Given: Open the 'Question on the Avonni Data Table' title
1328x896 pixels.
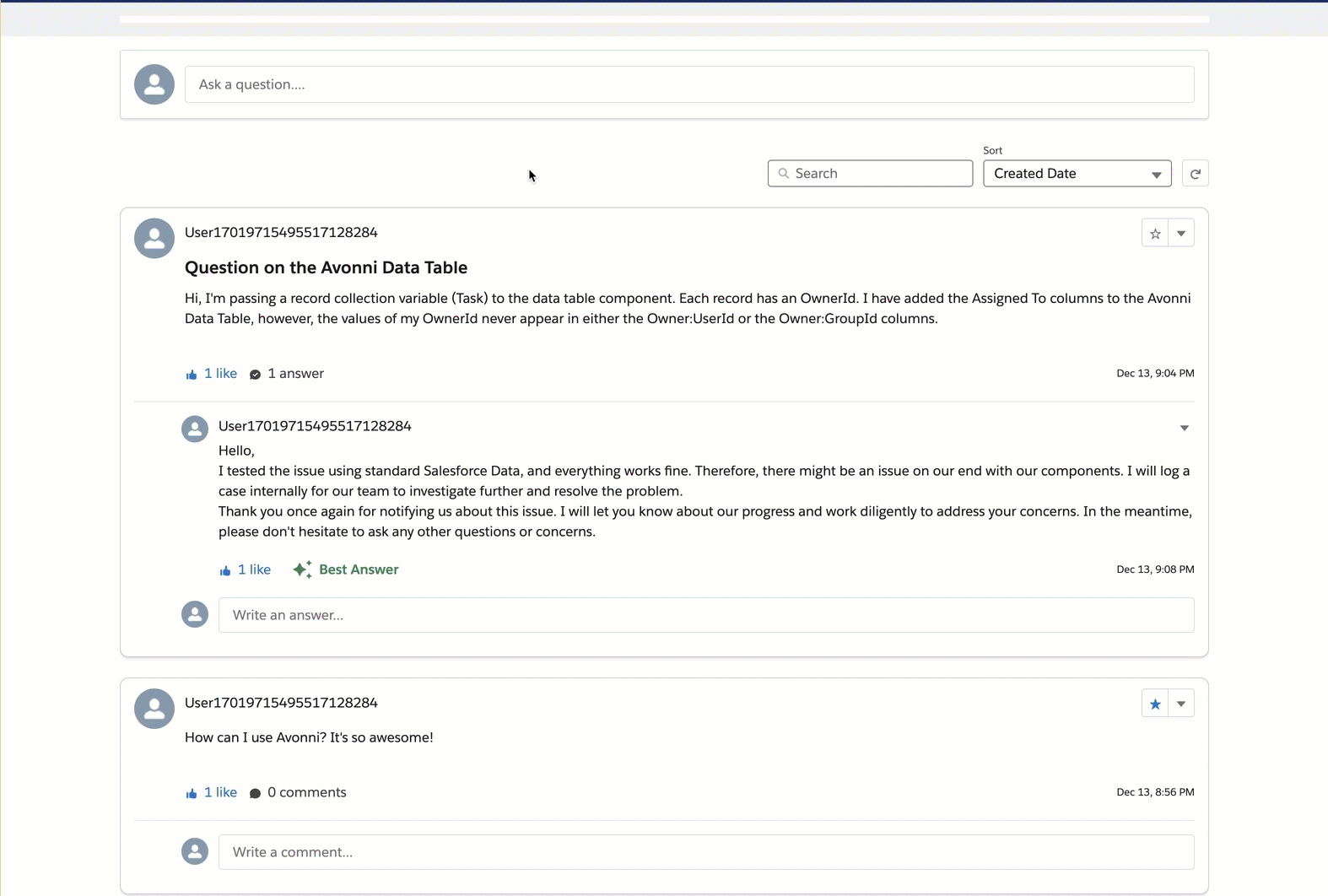Looking at the screenshot, I should tap(326, 267).
